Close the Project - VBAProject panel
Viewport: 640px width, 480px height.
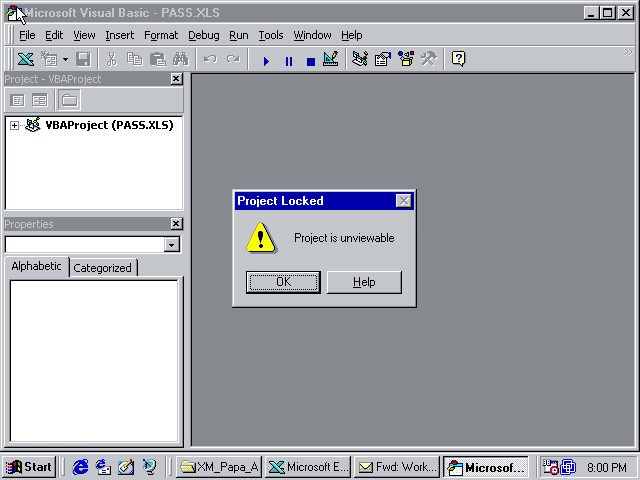[x=176, y=79]
